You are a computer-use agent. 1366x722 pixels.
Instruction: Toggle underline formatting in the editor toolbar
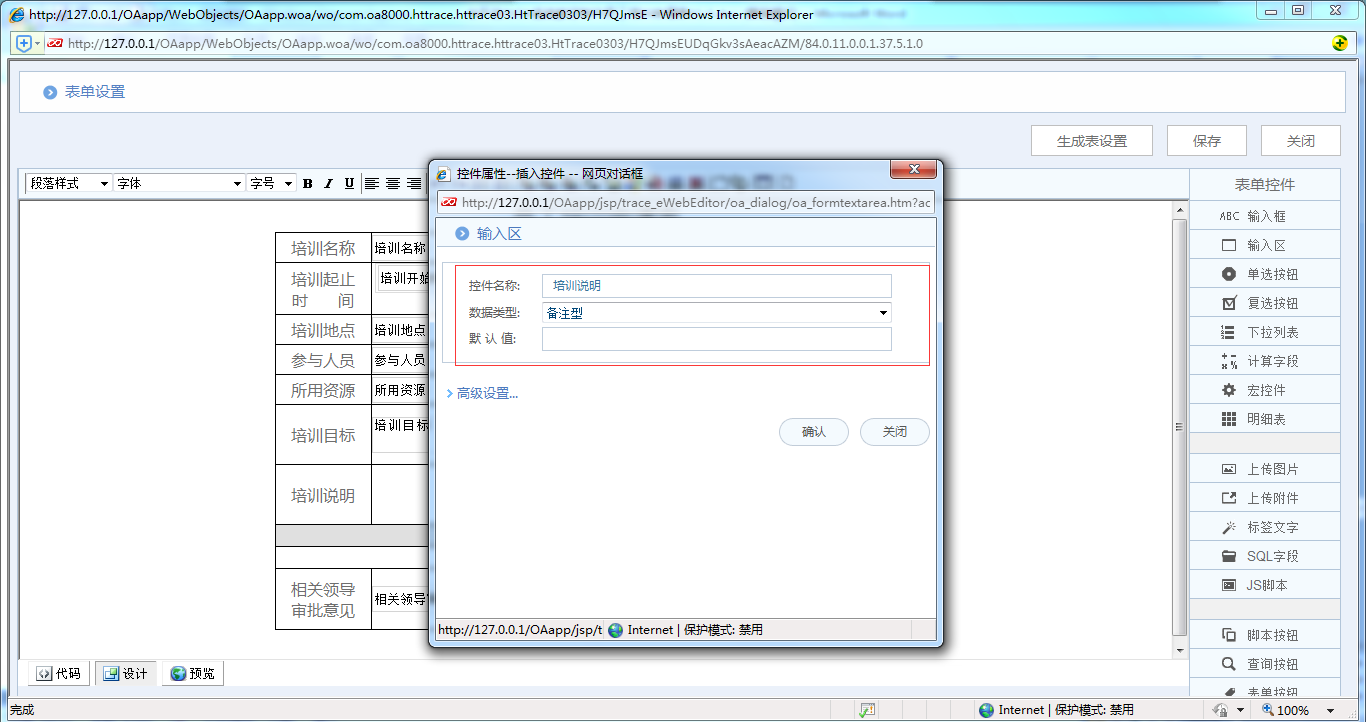click(x=347, y=183)
